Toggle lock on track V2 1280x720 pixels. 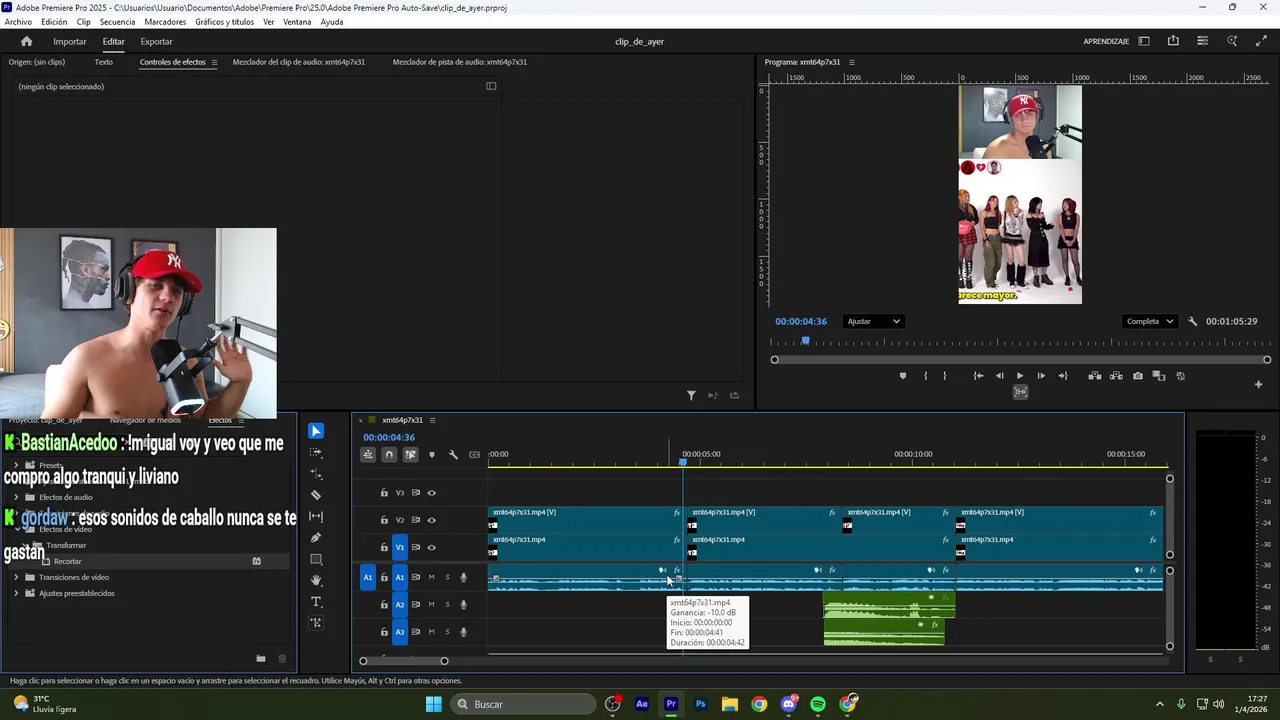click(x=384, y=520)
